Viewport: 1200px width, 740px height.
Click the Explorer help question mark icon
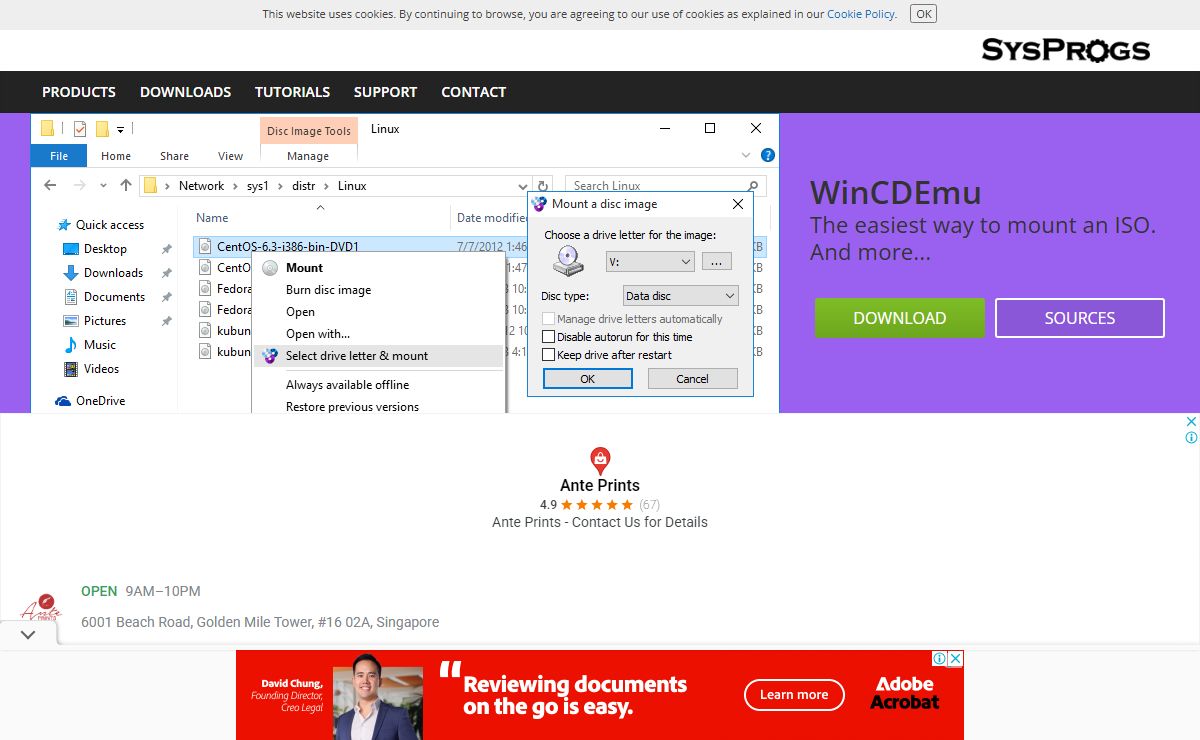[768, 155]
